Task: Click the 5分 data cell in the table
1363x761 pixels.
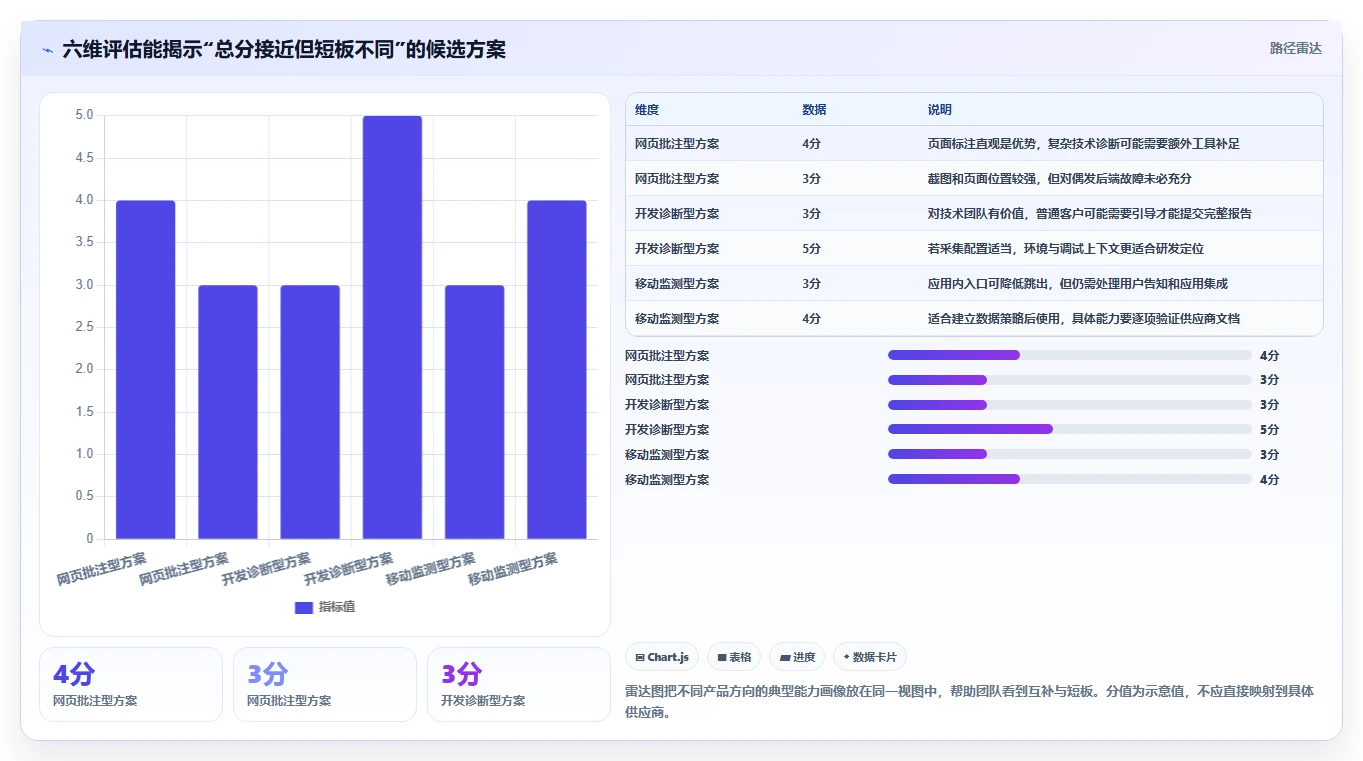Action: tap(811, 249)
